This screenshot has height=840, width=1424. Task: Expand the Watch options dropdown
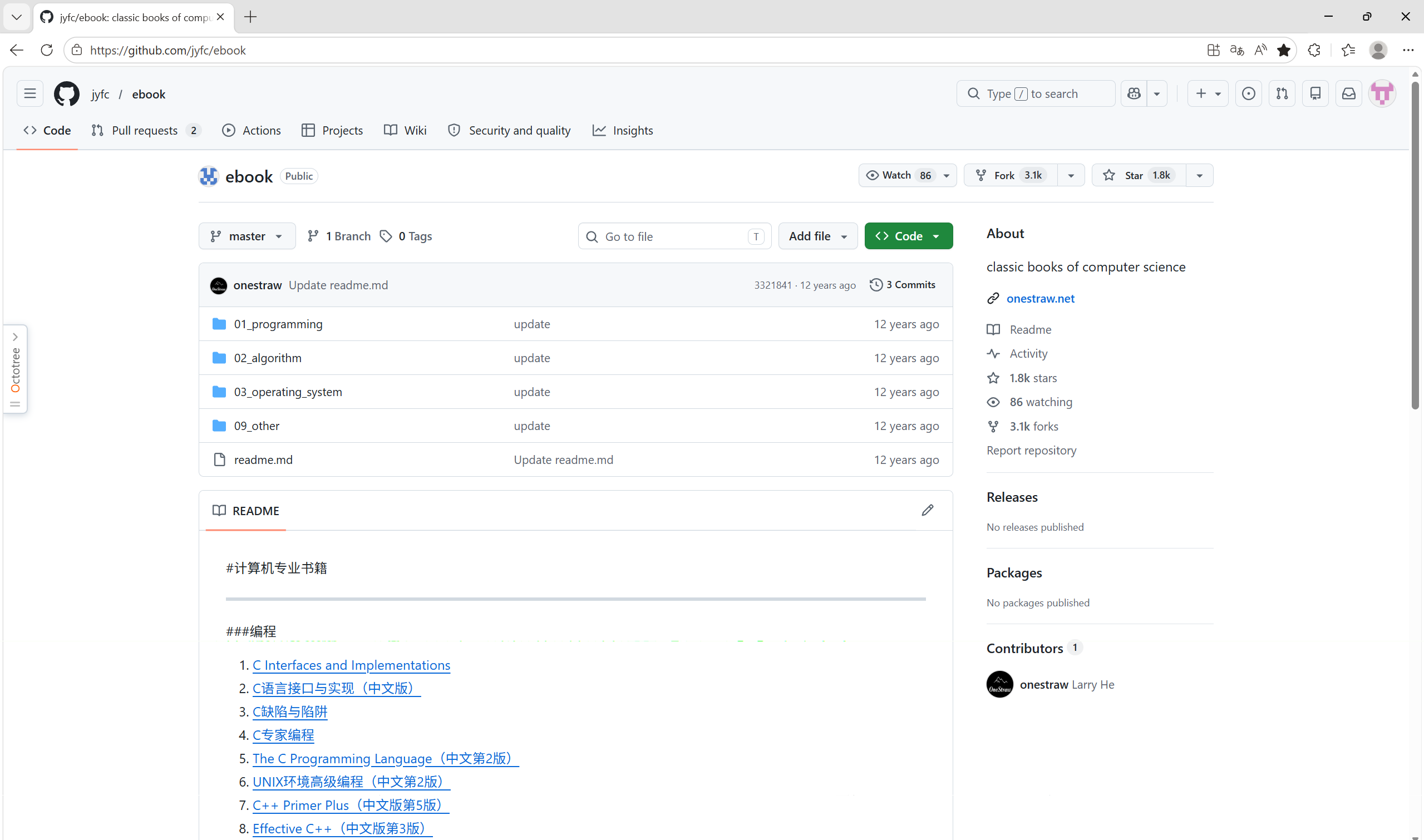pyautogui.click(x=907, y=175)
